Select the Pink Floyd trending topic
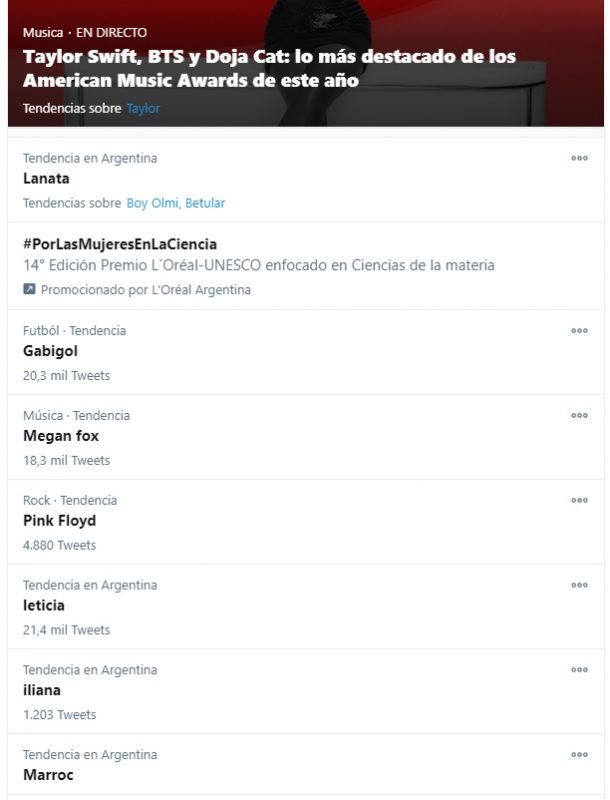610x800 pixels. coord(59,521)
